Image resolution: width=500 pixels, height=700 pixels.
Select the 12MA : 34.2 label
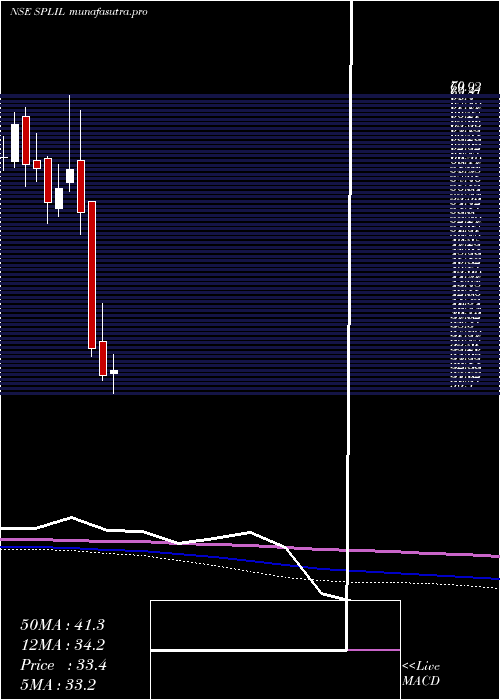tap(62, 645)
